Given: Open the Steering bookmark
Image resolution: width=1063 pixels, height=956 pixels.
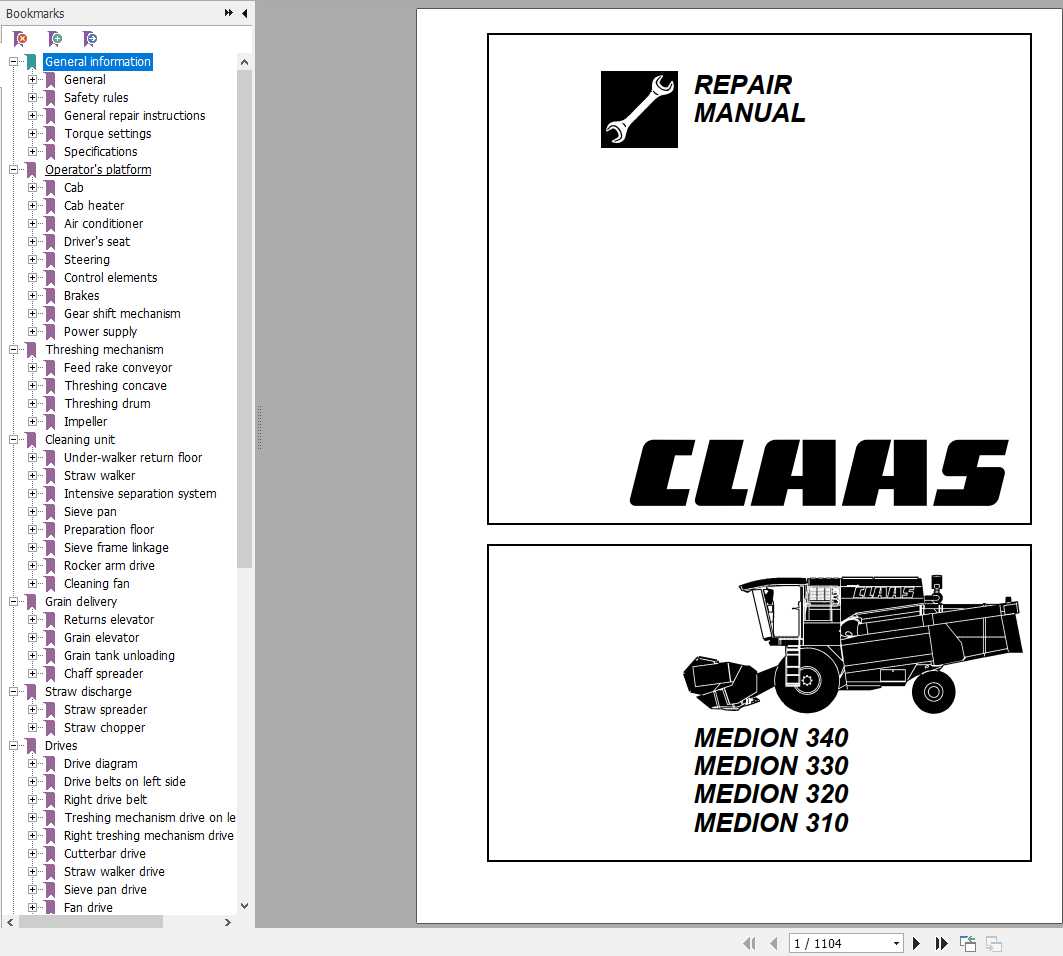Looking at the screenshot, I should pos(87,260).
